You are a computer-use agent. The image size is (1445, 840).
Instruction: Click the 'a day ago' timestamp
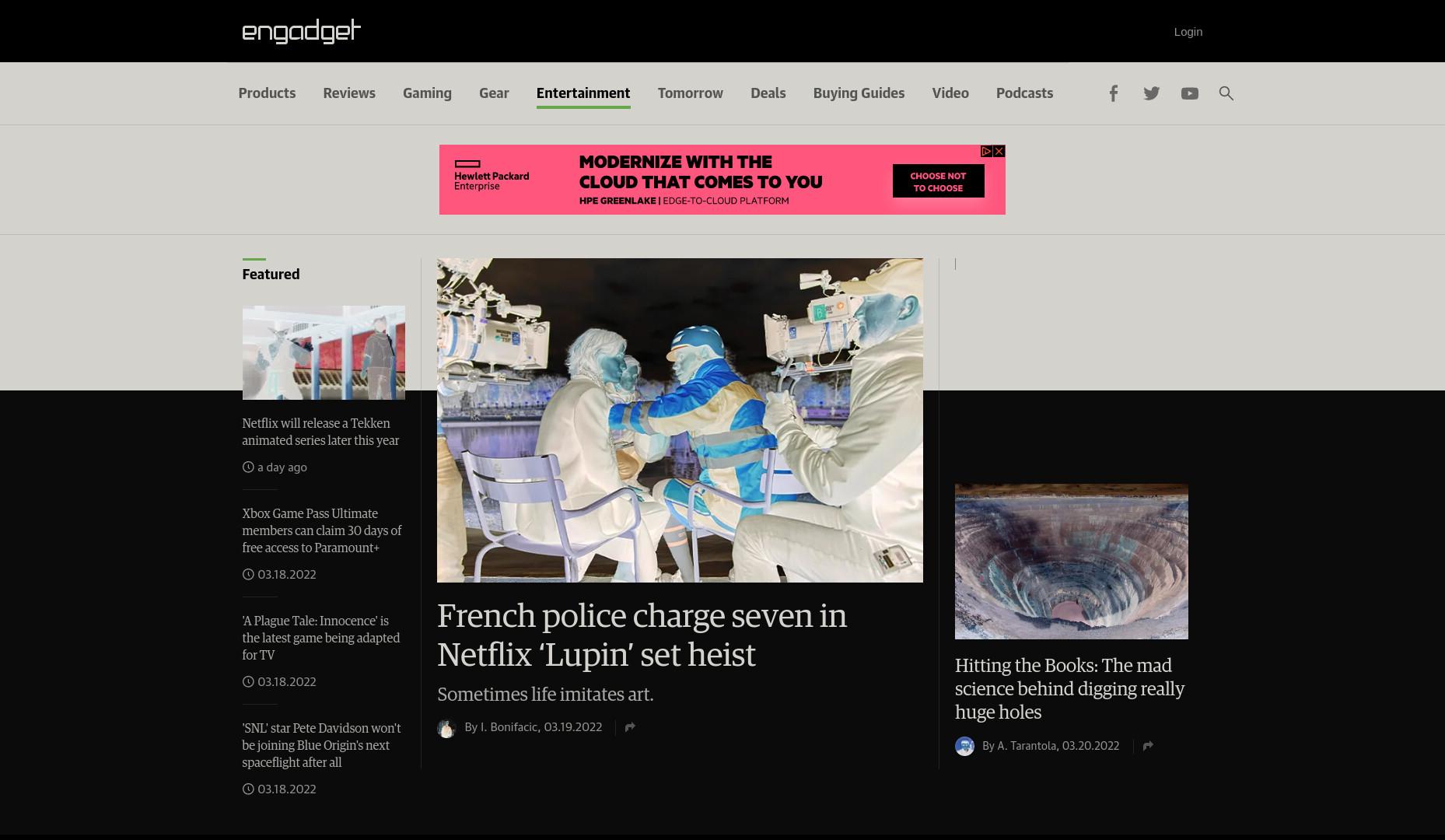tap(282, 467)
